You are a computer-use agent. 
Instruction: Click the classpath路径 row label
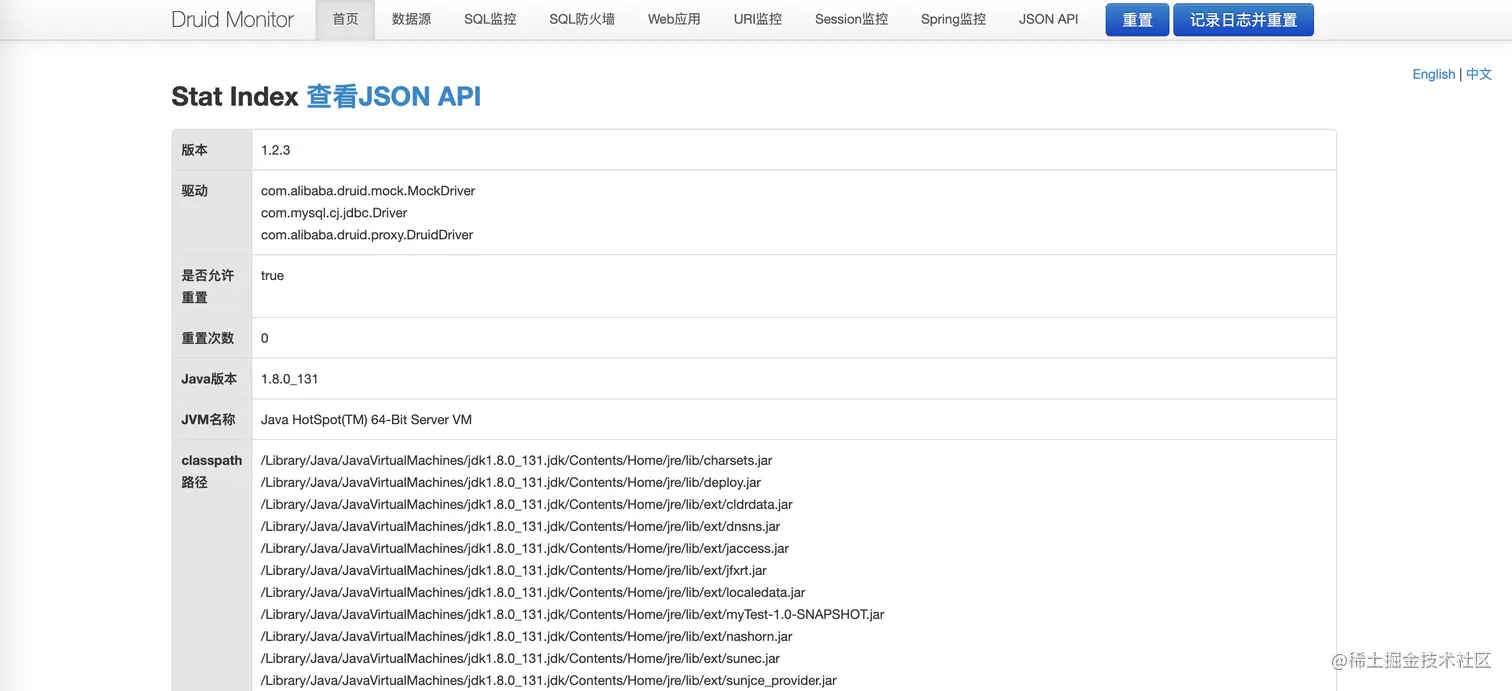point(211,471)
